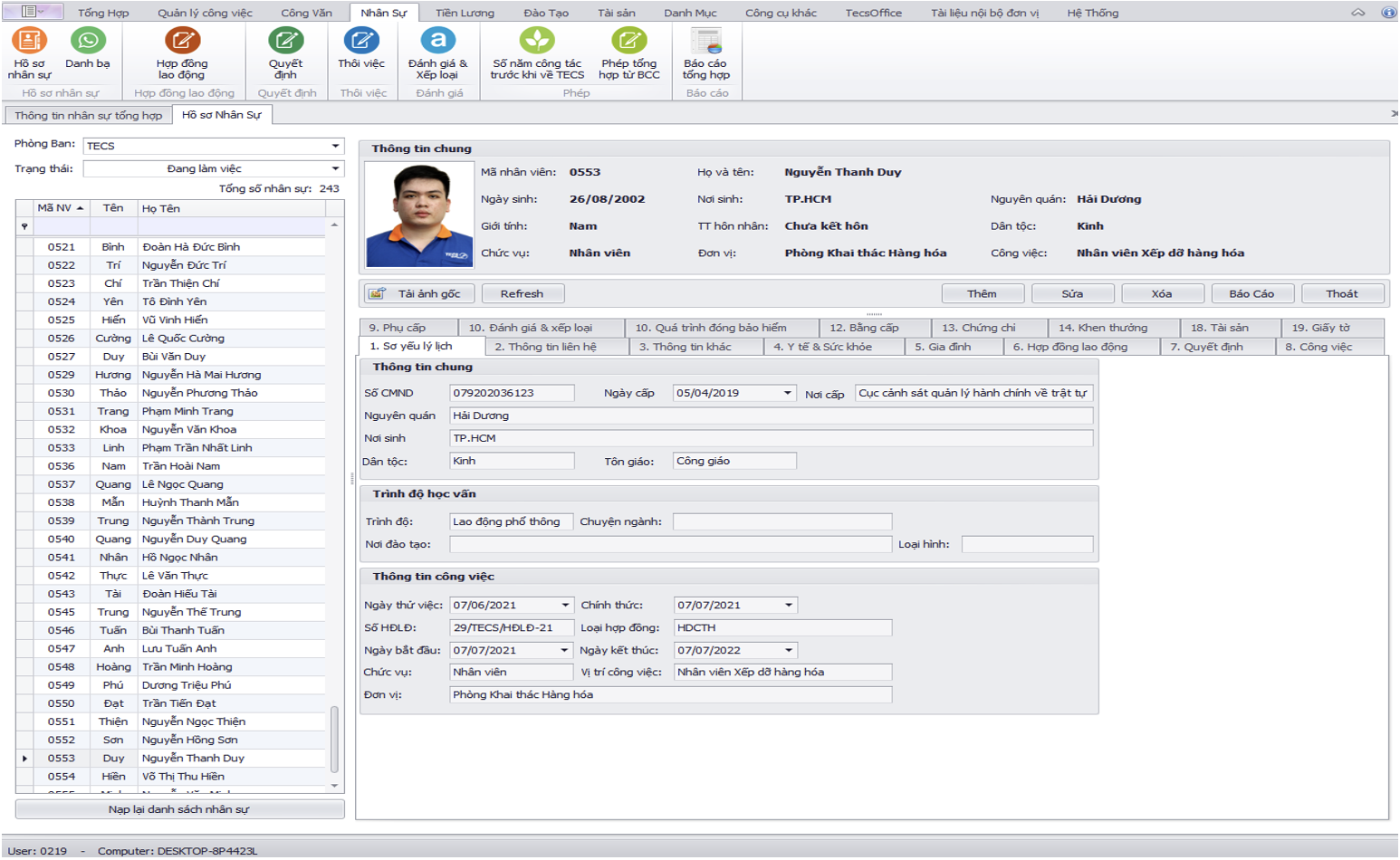
Task: Click the Sửa button
Action: [x=1072, y=293]
